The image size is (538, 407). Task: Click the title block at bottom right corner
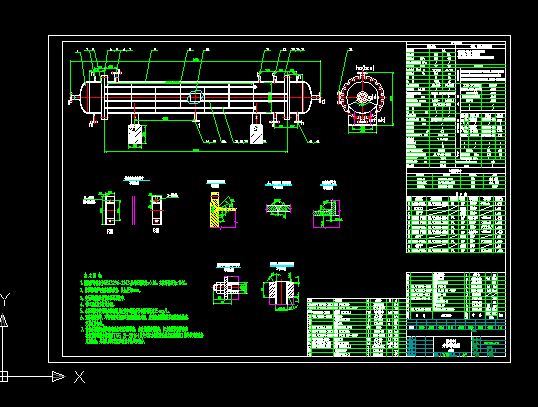(x=456, y=338)
